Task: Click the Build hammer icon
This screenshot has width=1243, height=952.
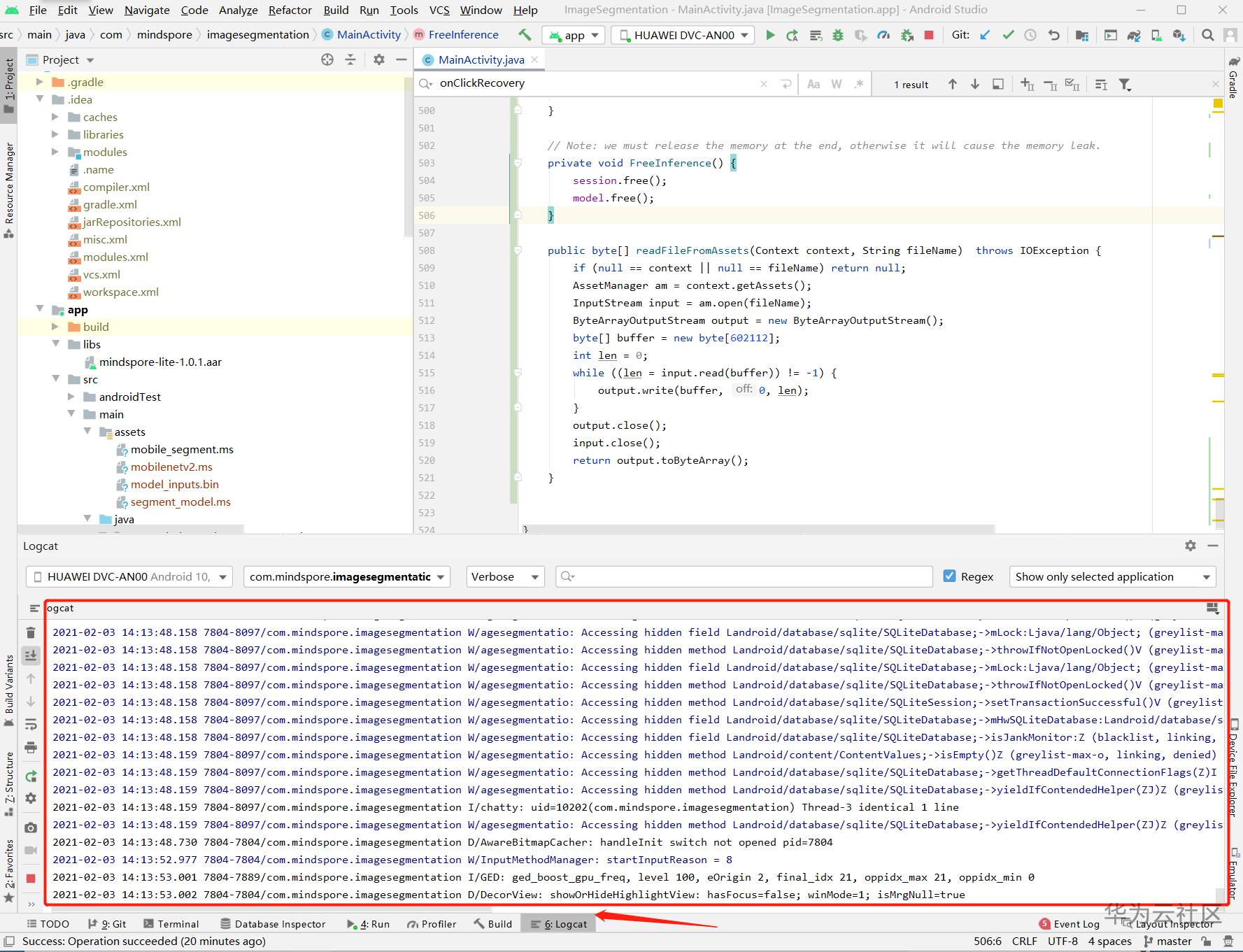Action: click(x=525, y=35)
